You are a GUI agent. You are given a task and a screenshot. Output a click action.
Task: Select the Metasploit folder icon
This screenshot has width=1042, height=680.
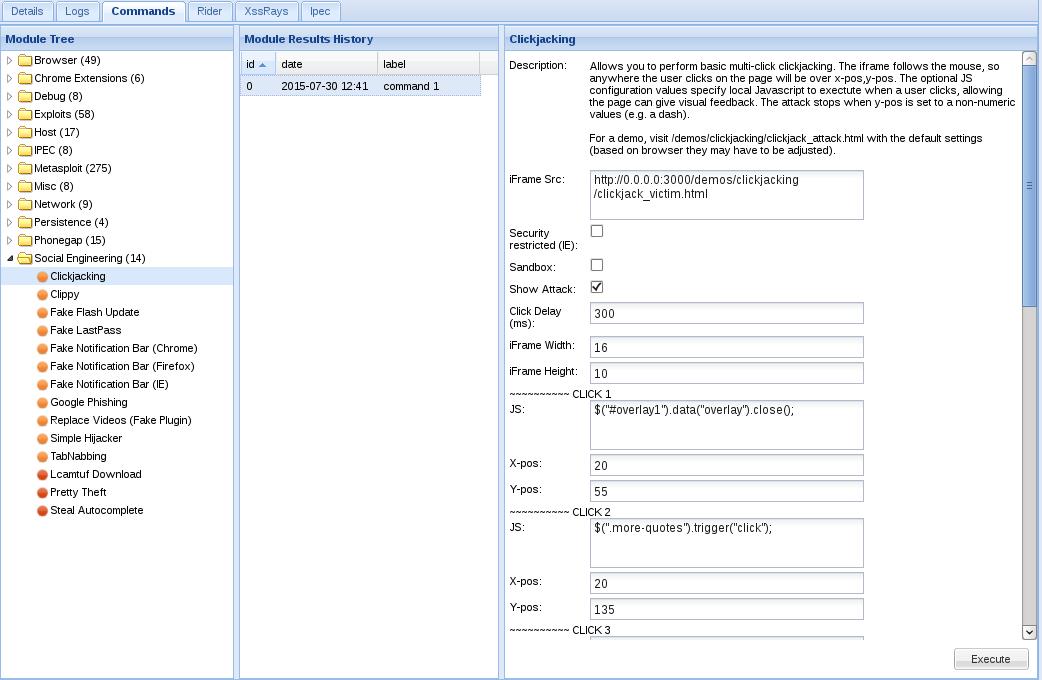(25, 168)
